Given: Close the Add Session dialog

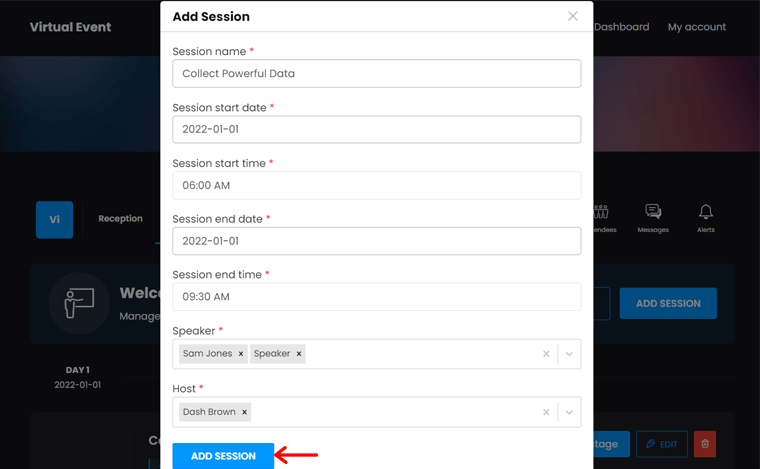Looking at the screenshot, I should (573, 16).
